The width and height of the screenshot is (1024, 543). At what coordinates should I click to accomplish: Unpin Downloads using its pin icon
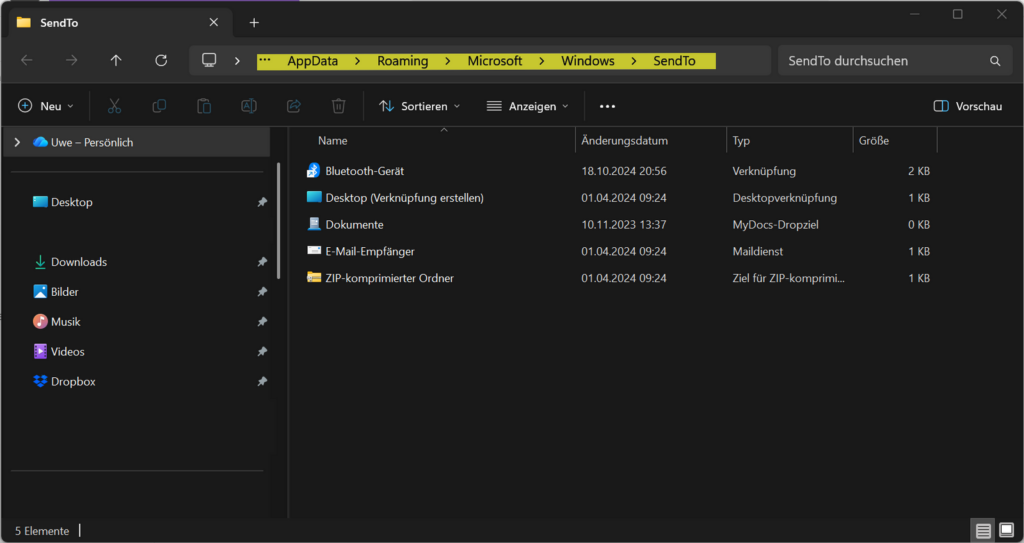click(x=262, y=262)
